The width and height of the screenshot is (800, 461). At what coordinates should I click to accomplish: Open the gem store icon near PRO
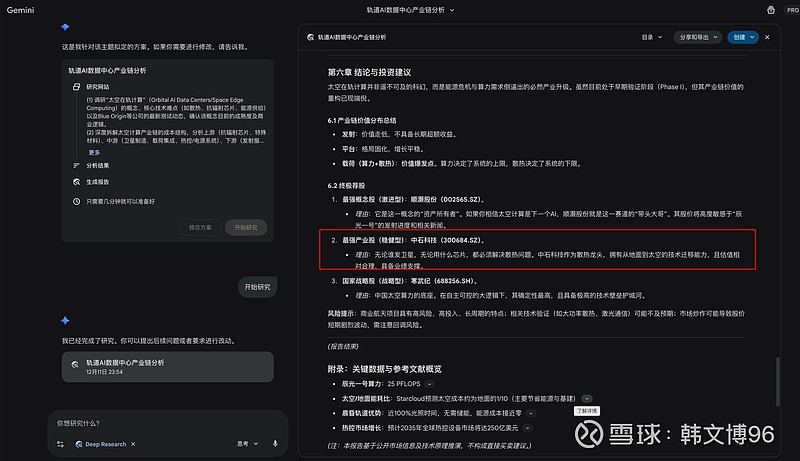tap(771, 10)
